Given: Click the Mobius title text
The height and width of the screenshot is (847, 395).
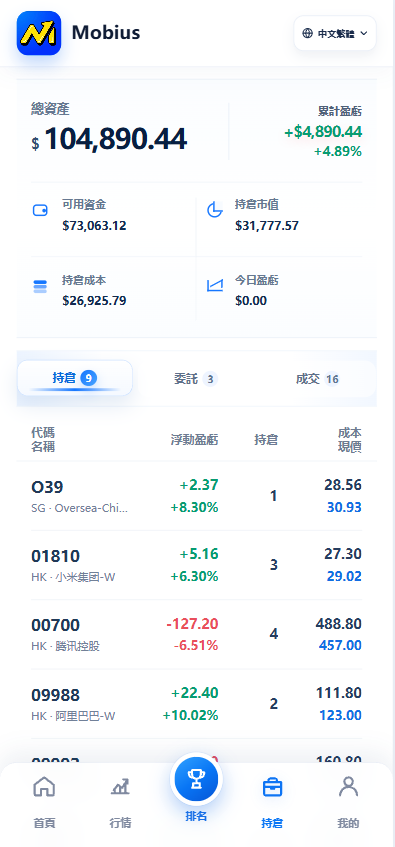Looking at the screenshot, I should coord(106,33).
